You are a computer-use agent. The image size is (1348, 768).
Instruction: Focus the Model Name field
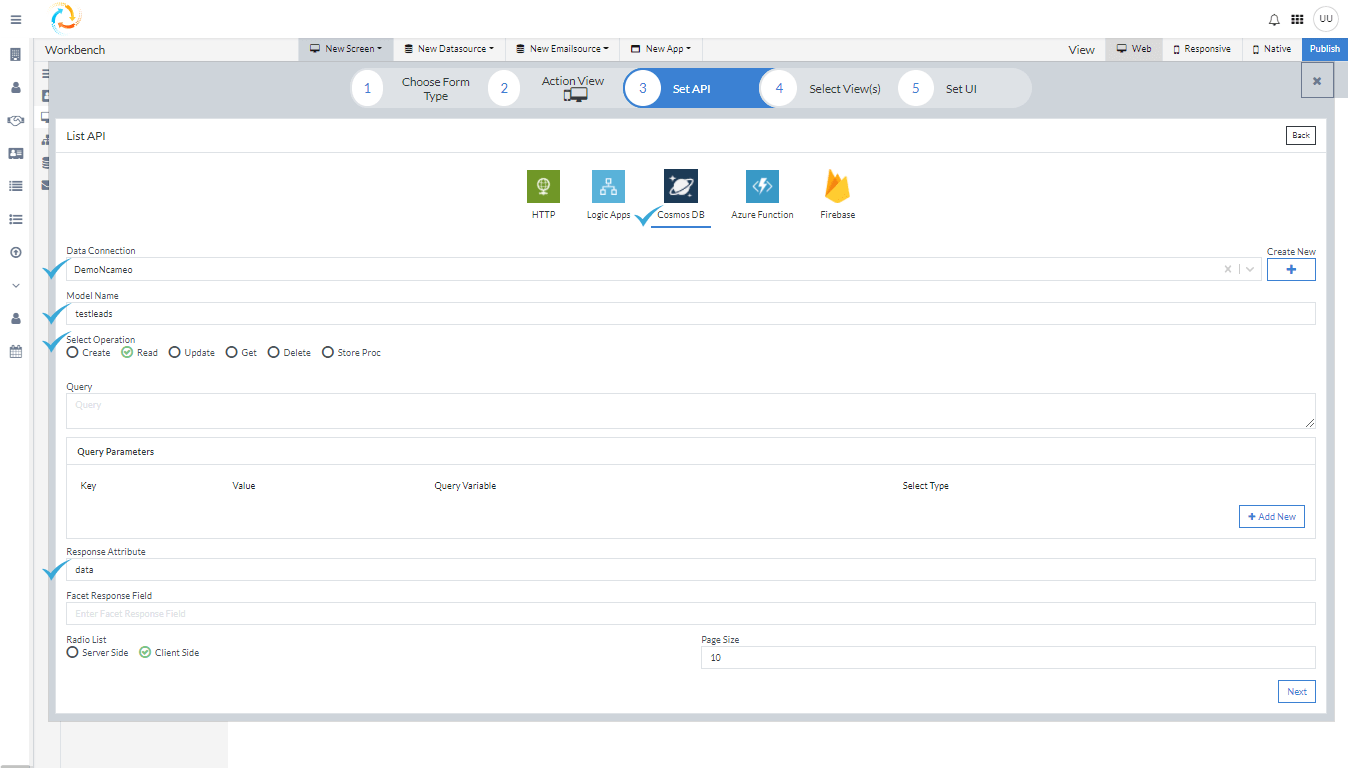[691, 314]
